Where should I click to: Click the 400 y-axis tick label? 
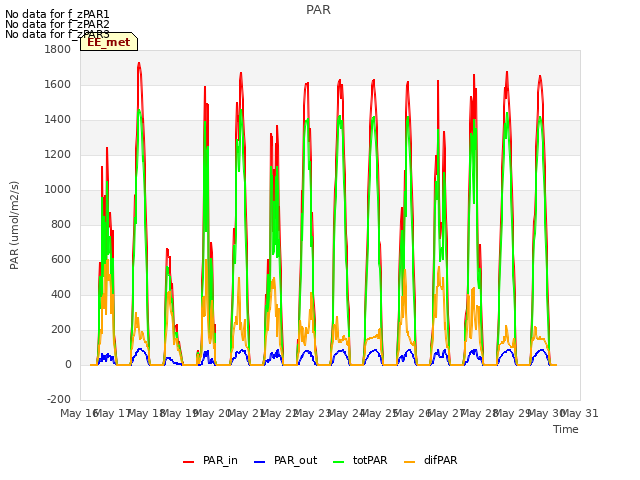click(61, 295)
